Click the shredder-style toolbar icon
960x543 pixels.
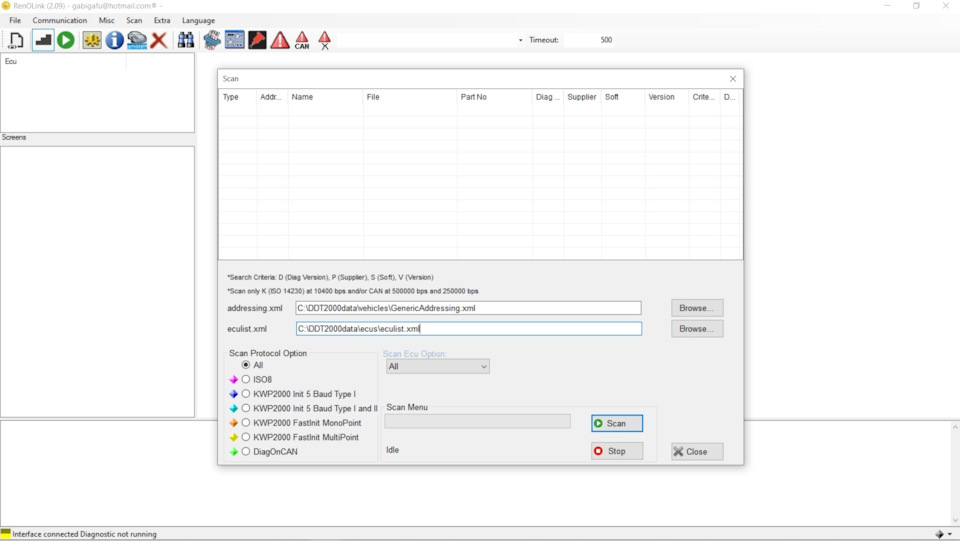coord(212,40)
